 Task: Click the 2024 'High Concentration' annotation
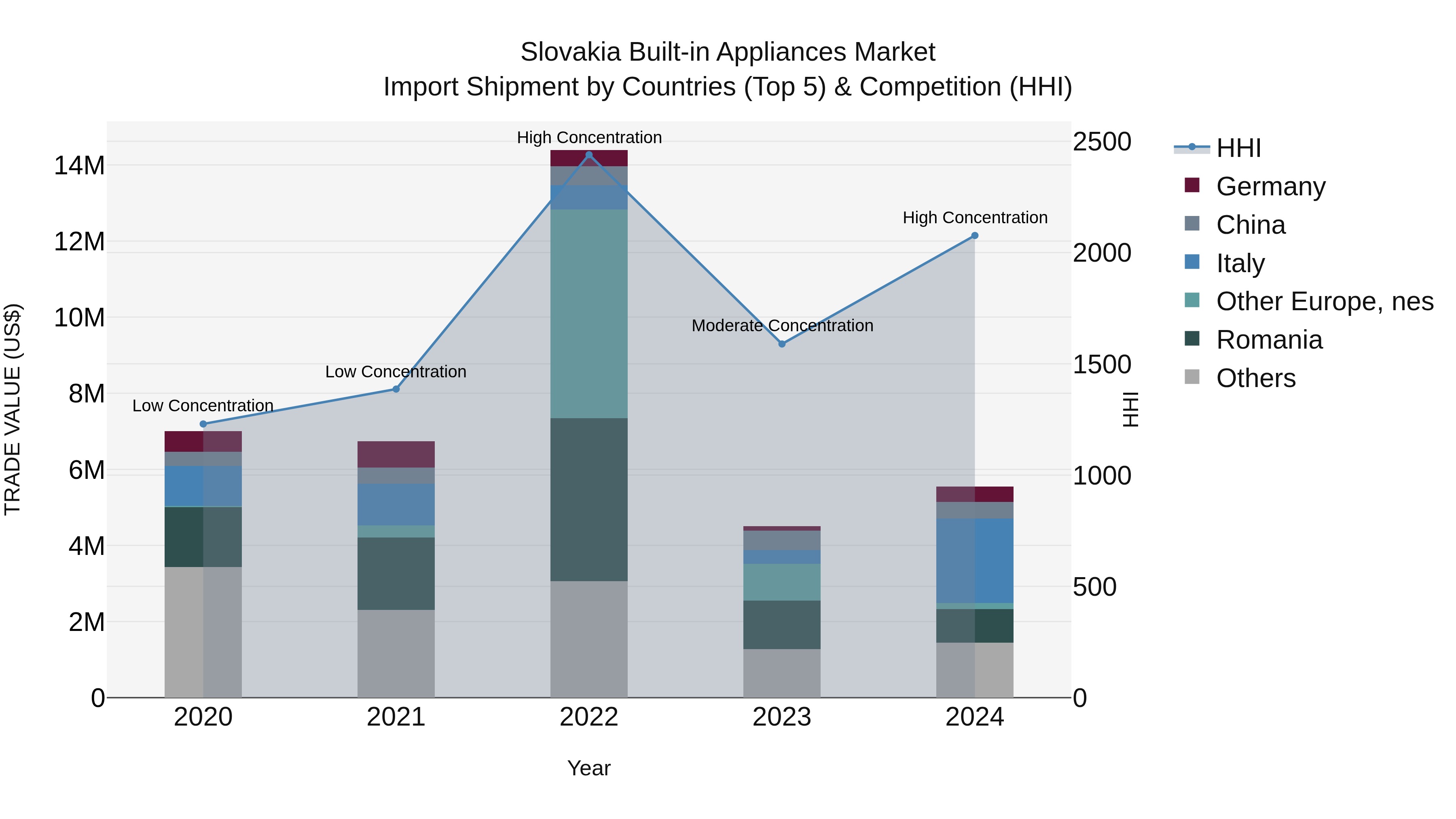point(975,218)
